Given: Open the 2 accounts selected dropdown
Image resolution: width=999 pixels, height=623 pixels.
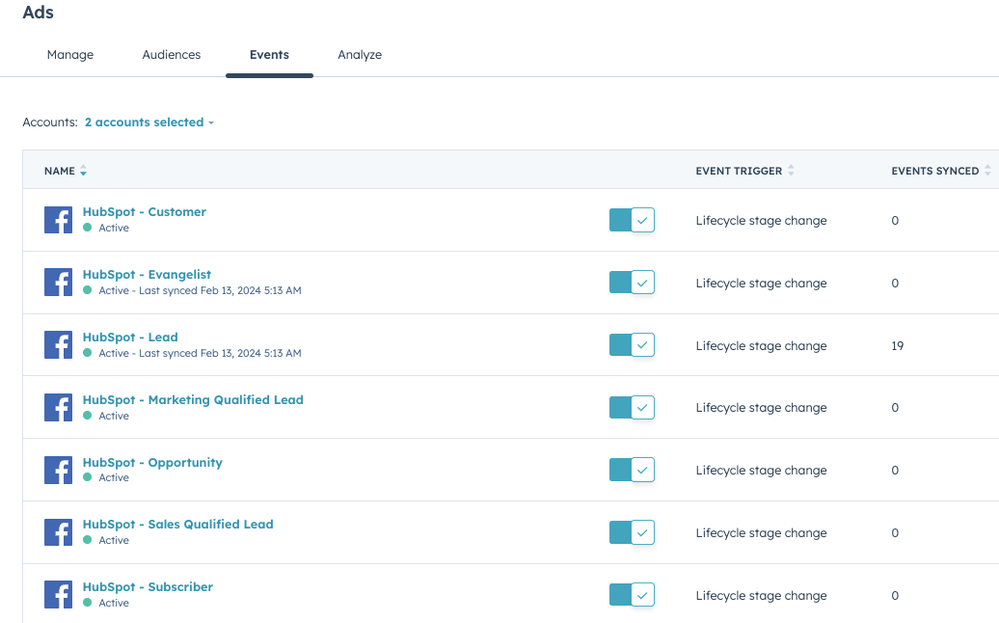Looking at the screenshot, I should click(149, 122).
